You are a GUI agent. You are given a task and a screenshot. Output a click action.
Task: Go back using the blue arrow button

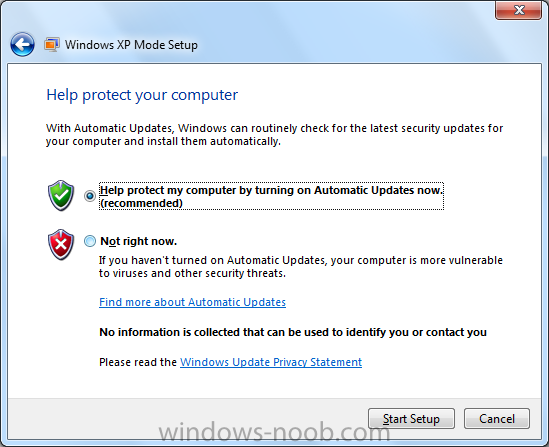click(22, 44)
